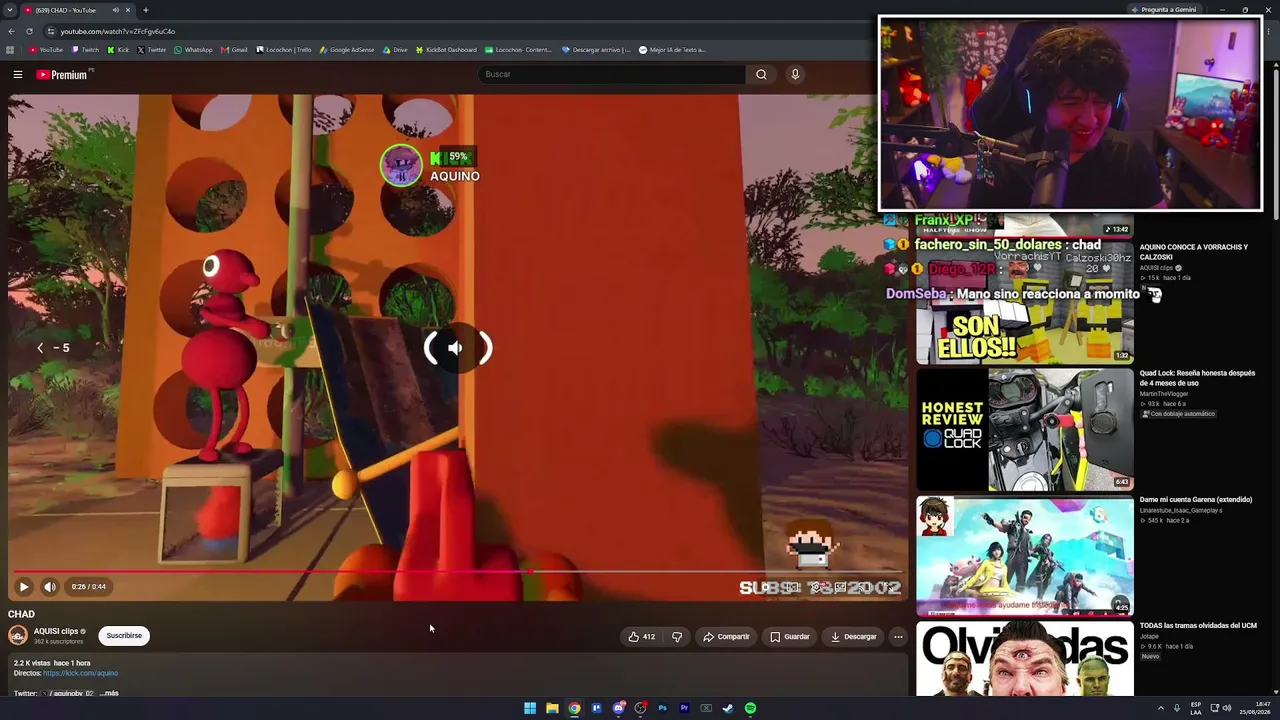
Task: Open the YouTube guide hamburger menu
Action: 17,74
